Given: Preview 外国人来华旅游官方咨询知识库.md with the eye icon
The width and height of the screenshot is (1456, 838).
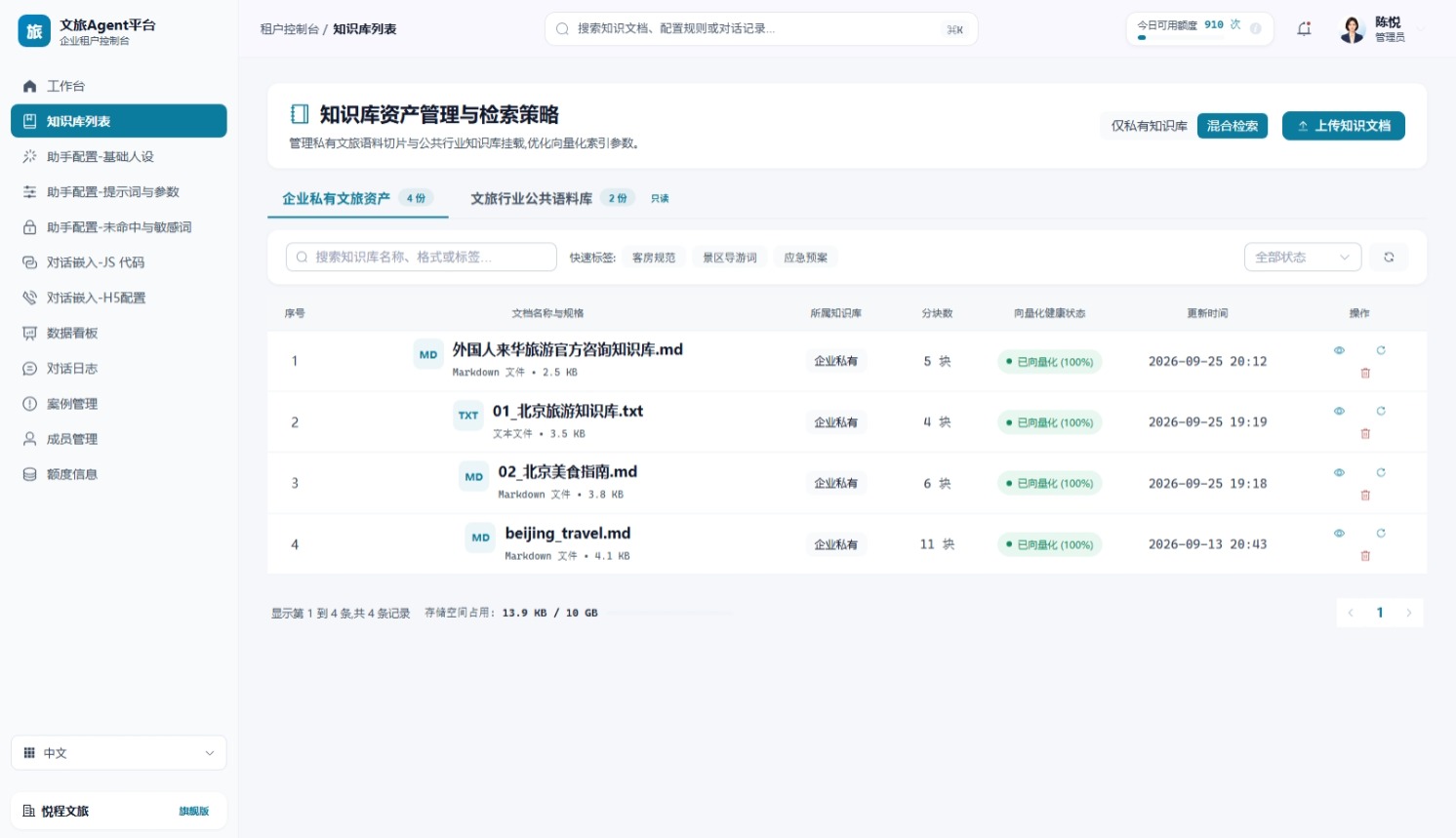Looking at the screenshot, I should tap(1339, 350).
